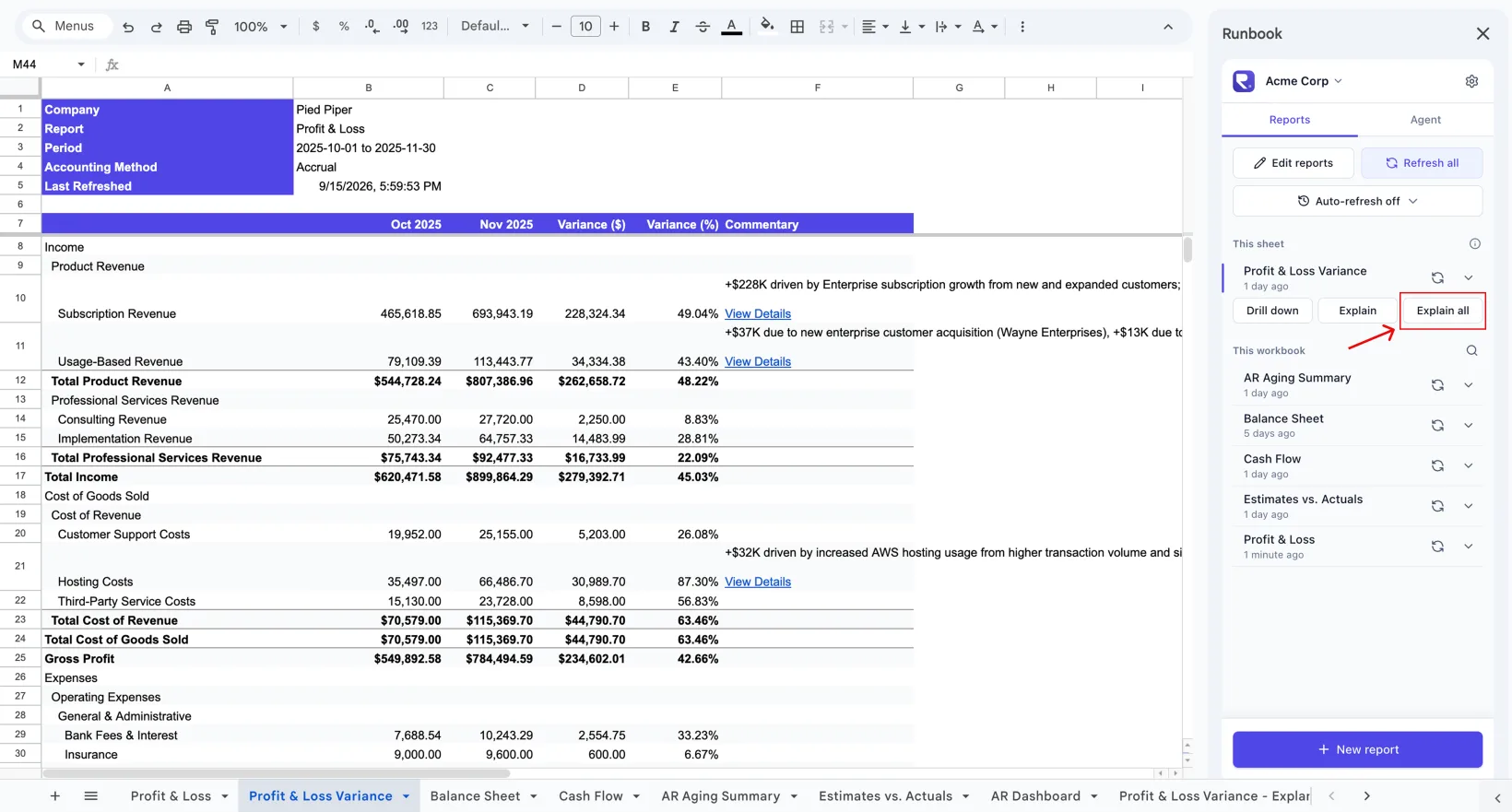Open the borders tool
1512x812 pixels.
797,27
